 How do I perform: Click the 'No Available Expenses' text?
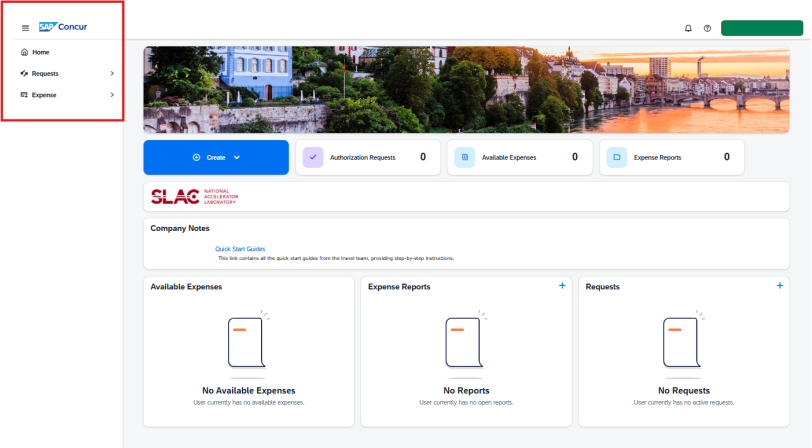249,391
